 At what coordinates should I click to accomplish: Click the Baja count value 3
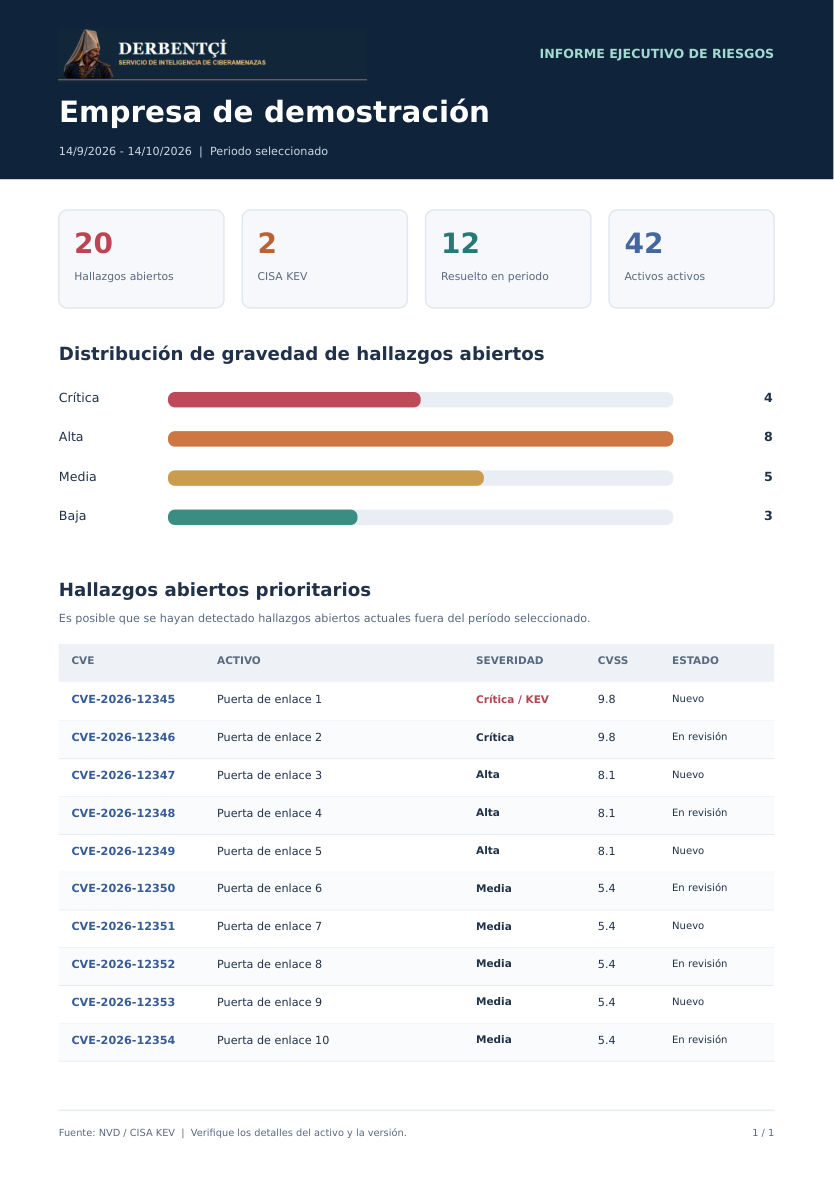(x=768, y=516)
